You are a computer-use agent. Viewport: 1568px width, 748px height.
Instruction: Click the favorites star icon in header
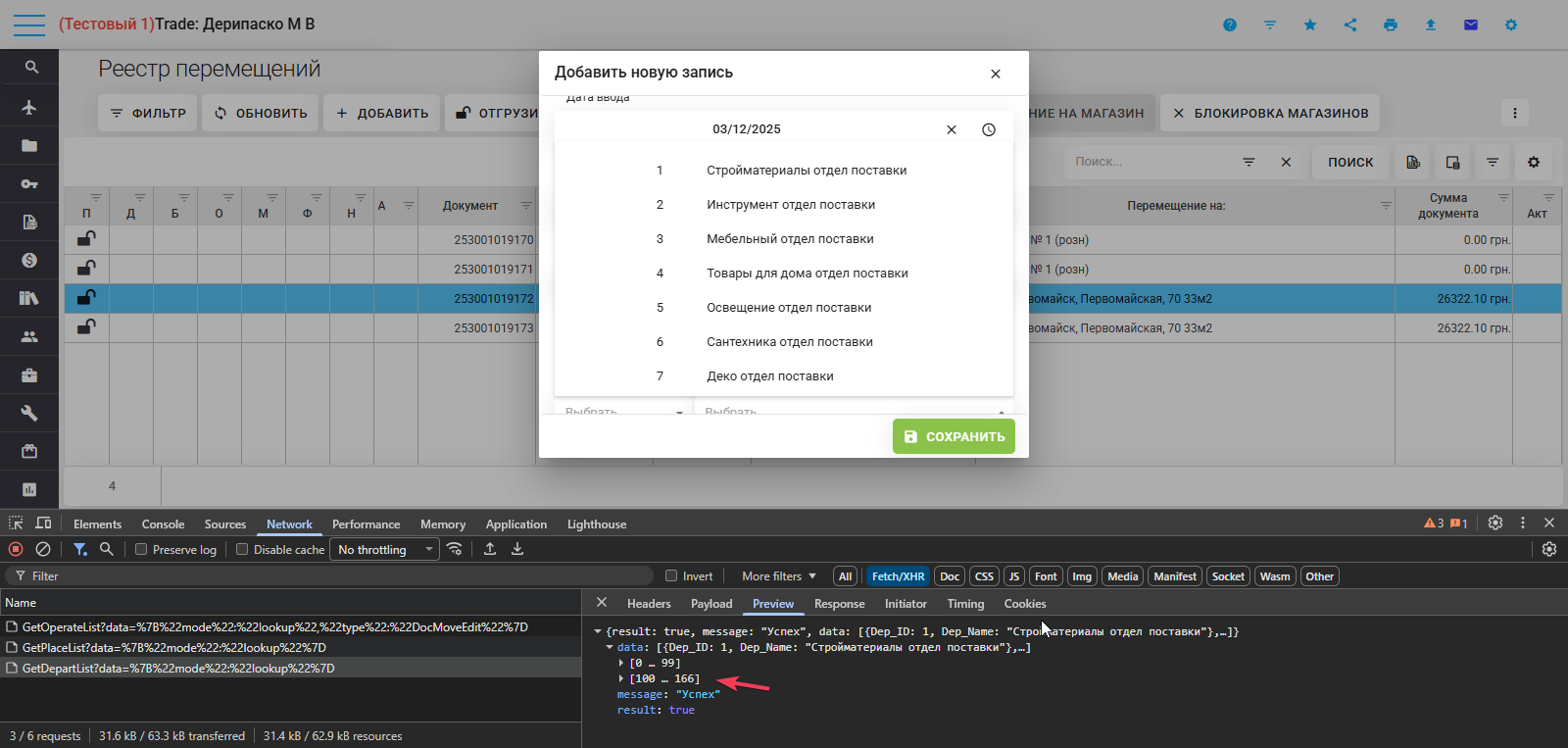pyautogui.click(x=1310, y=25)
